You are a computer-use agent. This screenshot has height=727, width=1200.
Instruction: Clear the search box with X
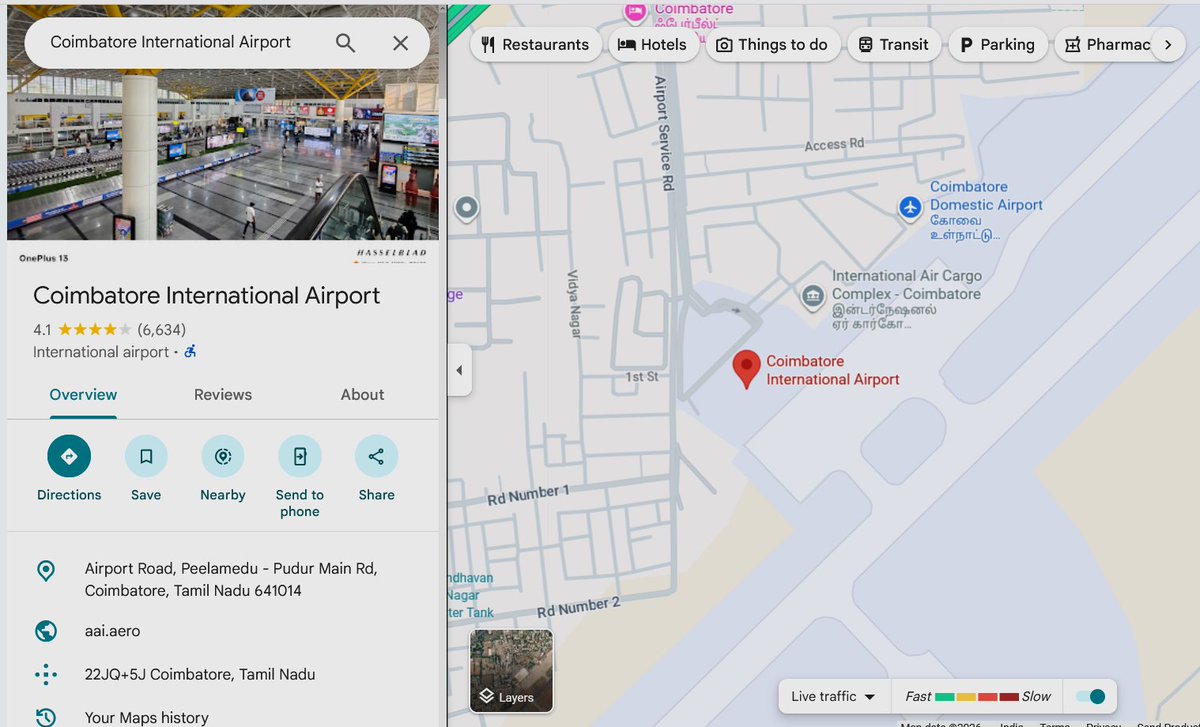pos(400,43)
